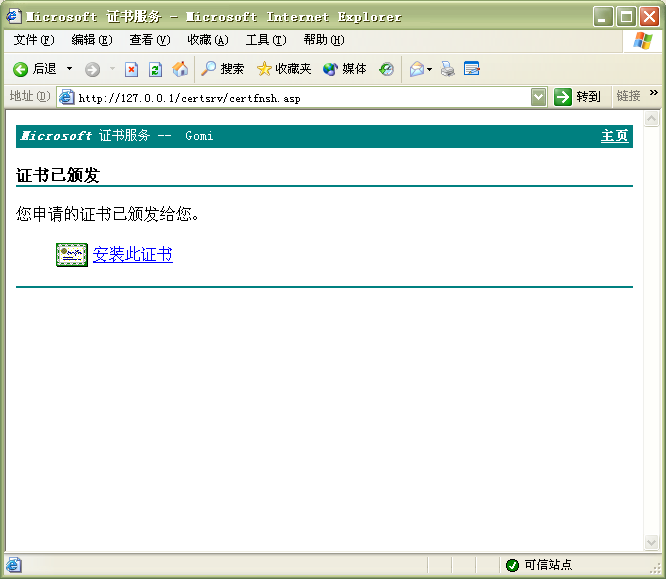The width and height of the screenshot is (666, 579).
Task: Minimize the Internet Explorer window
Action: pyautogui.click(x=603, y=17)
